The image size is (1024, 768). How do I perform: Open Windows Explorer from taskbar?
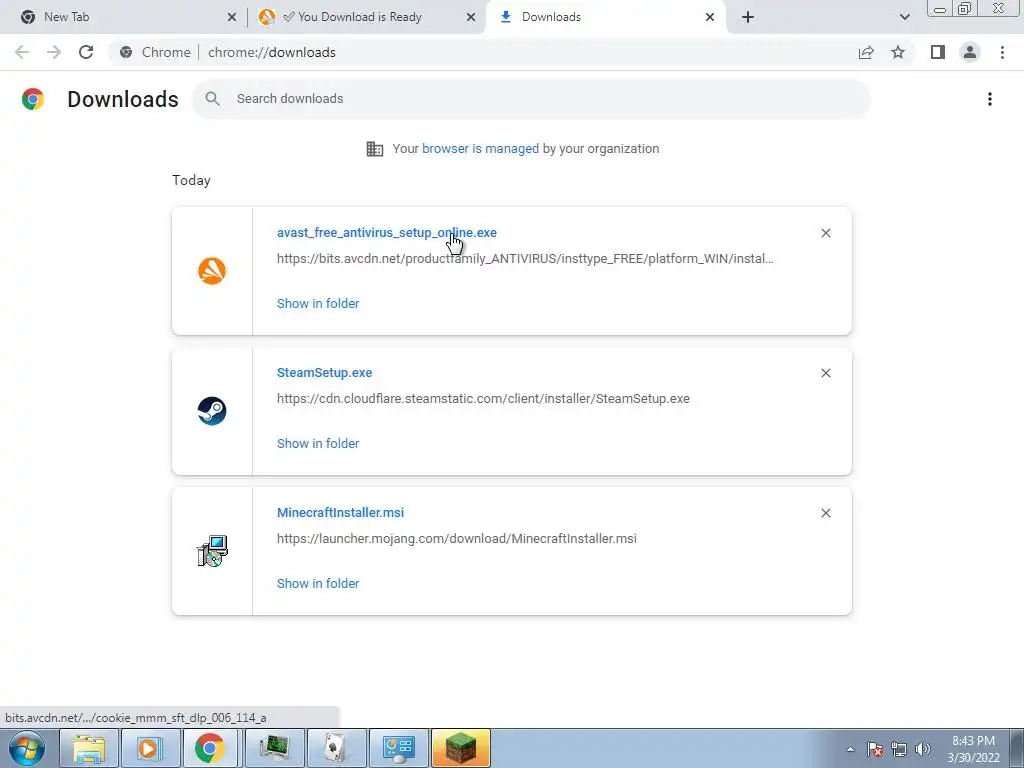tap(89, 748)
